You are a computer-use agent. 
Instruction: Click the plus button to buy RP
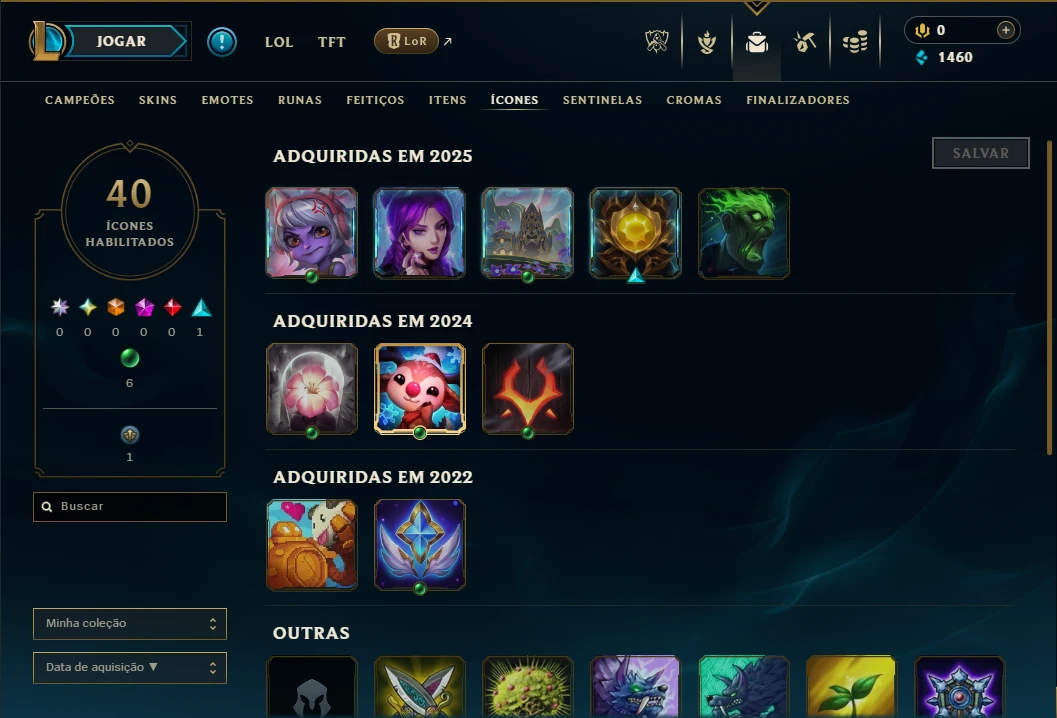(1005, 30)
